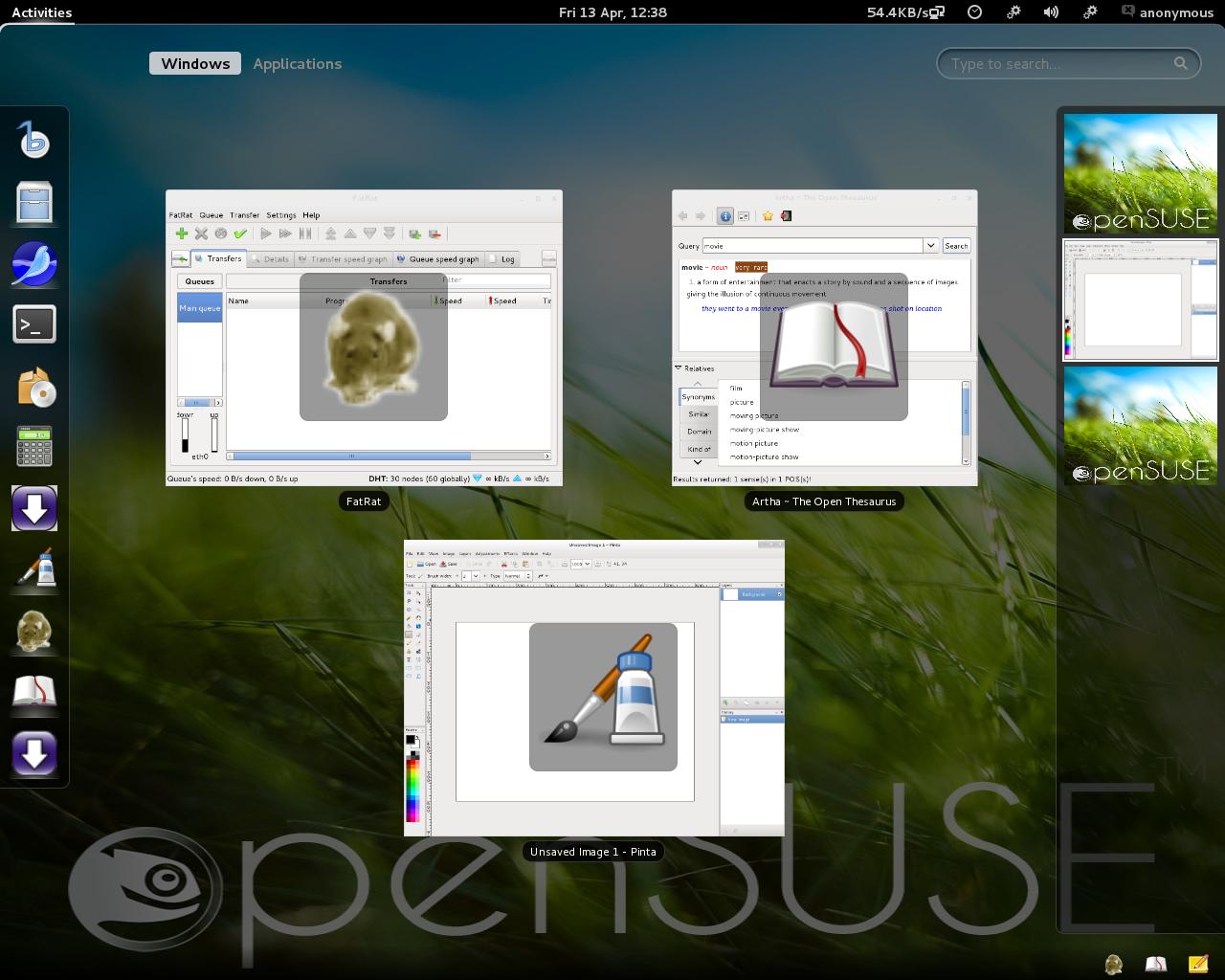Click the back arrow in Artha toolbar
The image size is (1225, 980).
coord(682,216)
